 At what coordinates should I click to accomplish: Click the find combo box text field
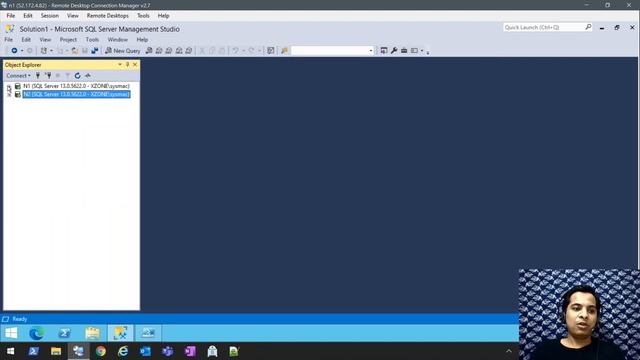coord(330,51)
